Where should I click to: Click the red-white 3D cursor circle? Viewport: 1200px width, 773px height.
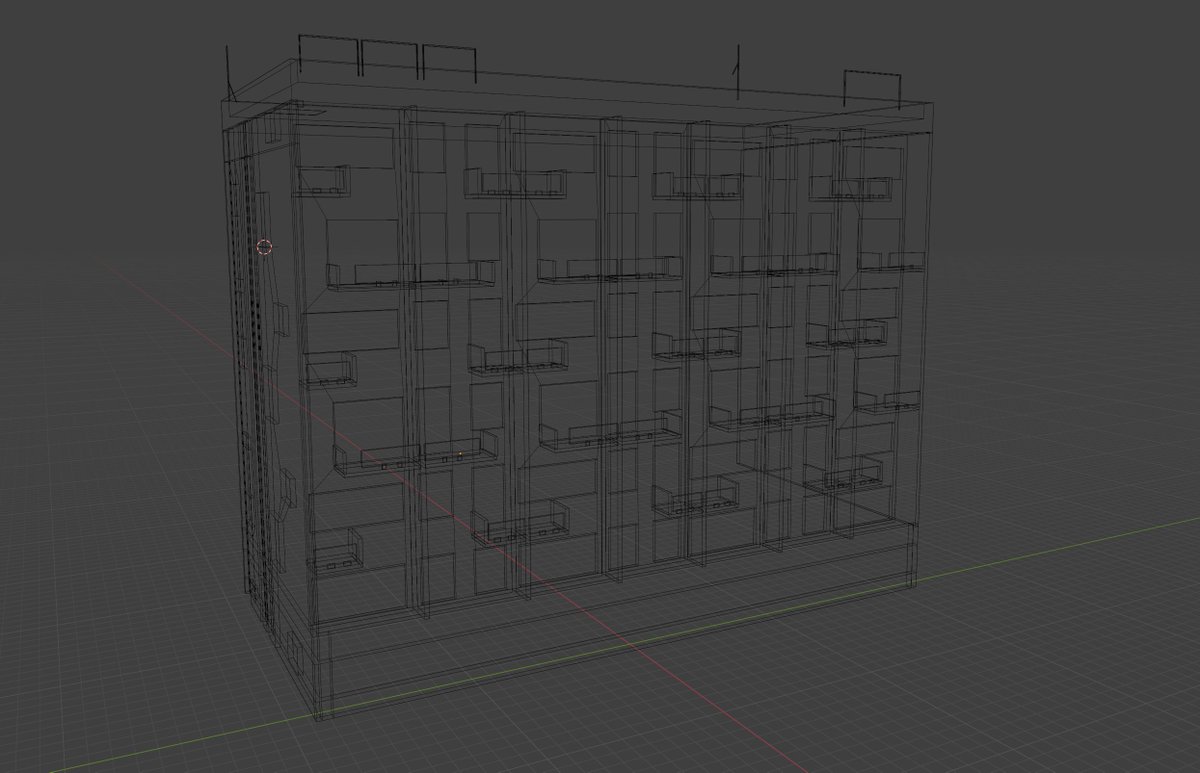(264, 246)
